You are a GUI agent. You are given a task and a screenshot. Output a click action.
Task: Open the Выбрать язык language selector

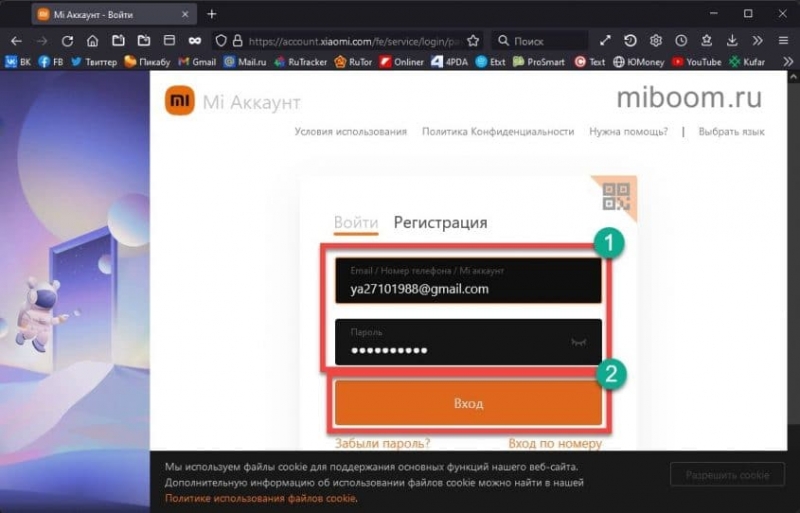tap(732, 132)
